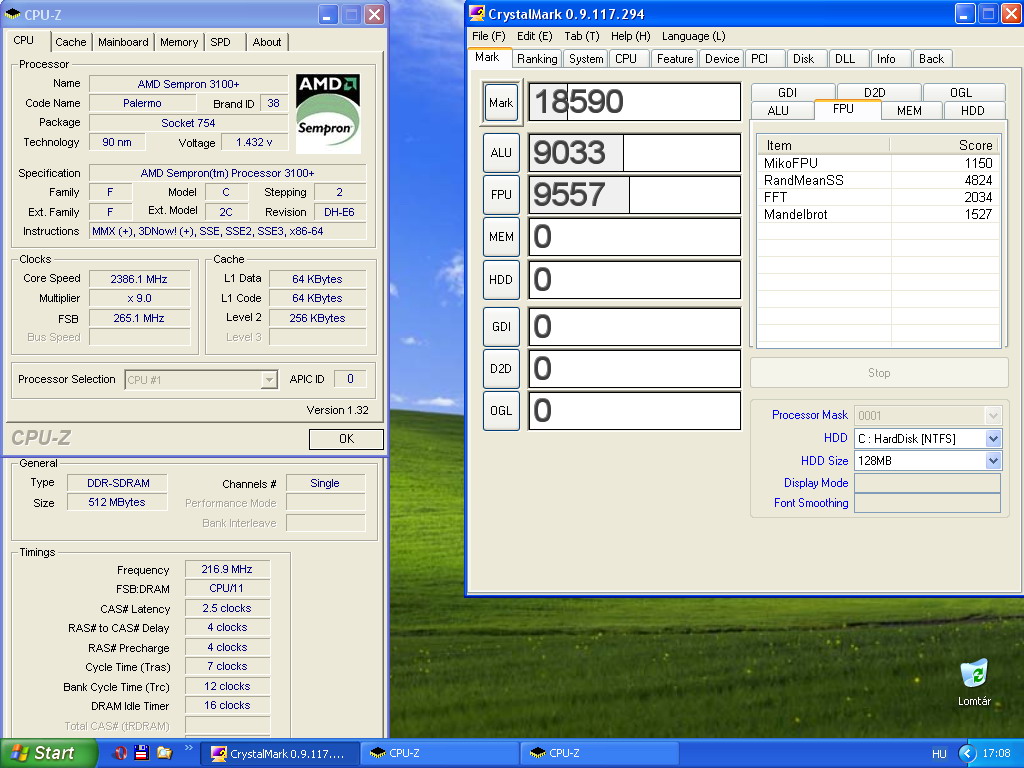Click the Display Mode field
Viewport: 1024px width, 768px height.
[x=927, y=483]
